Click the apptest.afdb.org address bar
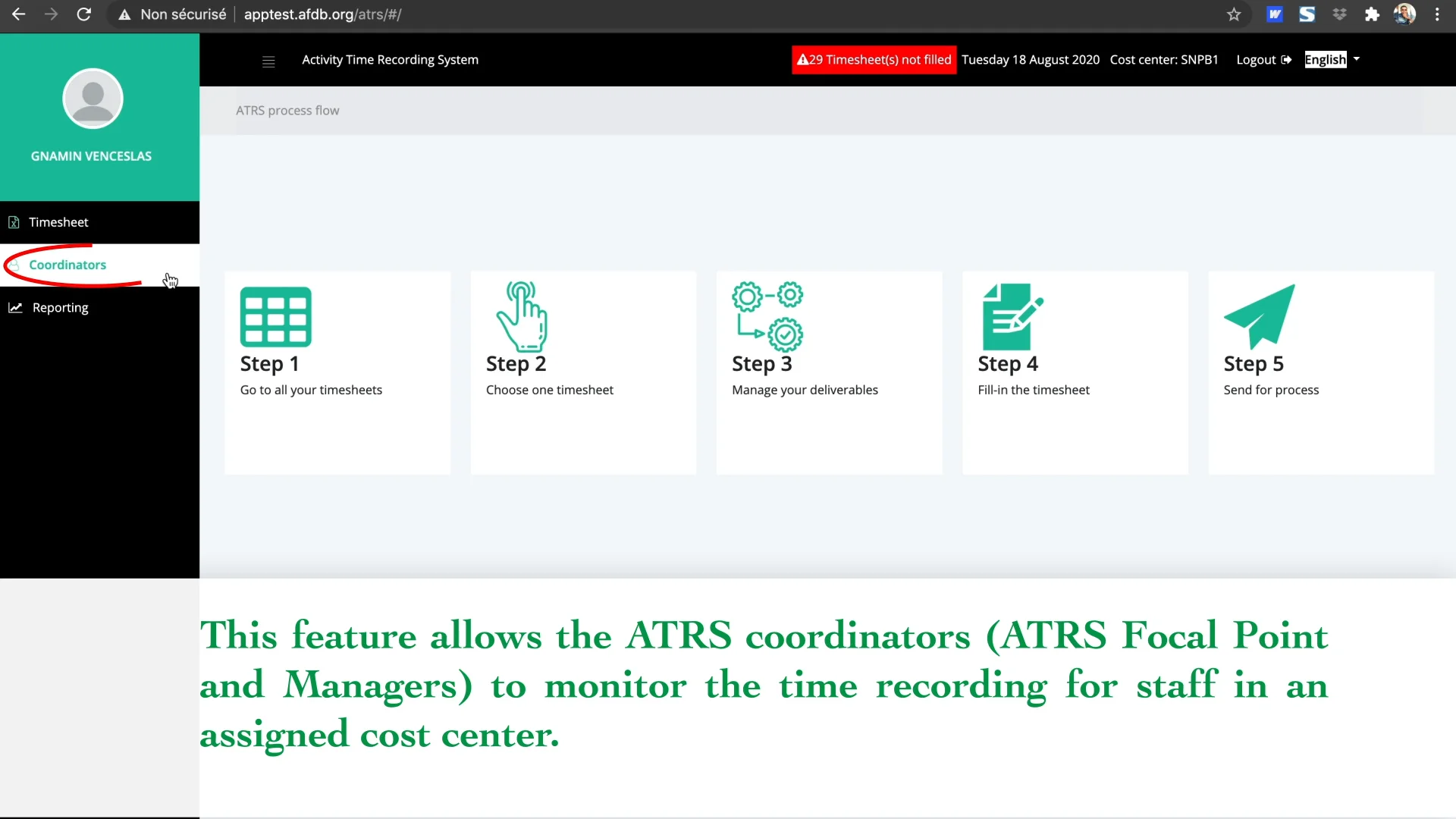 click(x=322, y=14)
